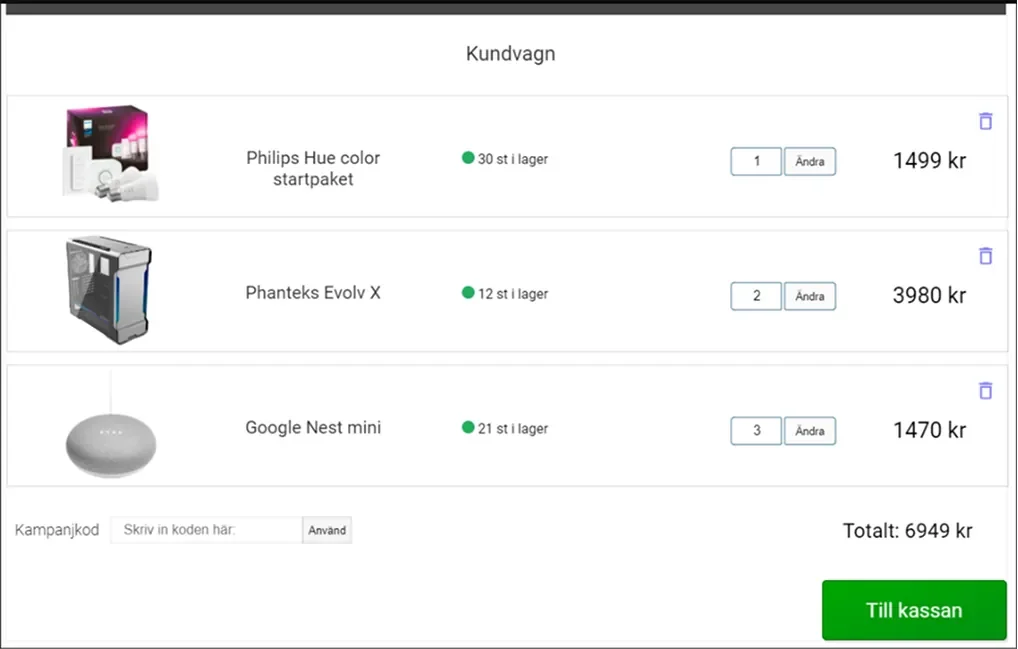Remove Phanteks Evolv X using trash icon
Viewport: 1018px width, 649px height.
(985, 256)
